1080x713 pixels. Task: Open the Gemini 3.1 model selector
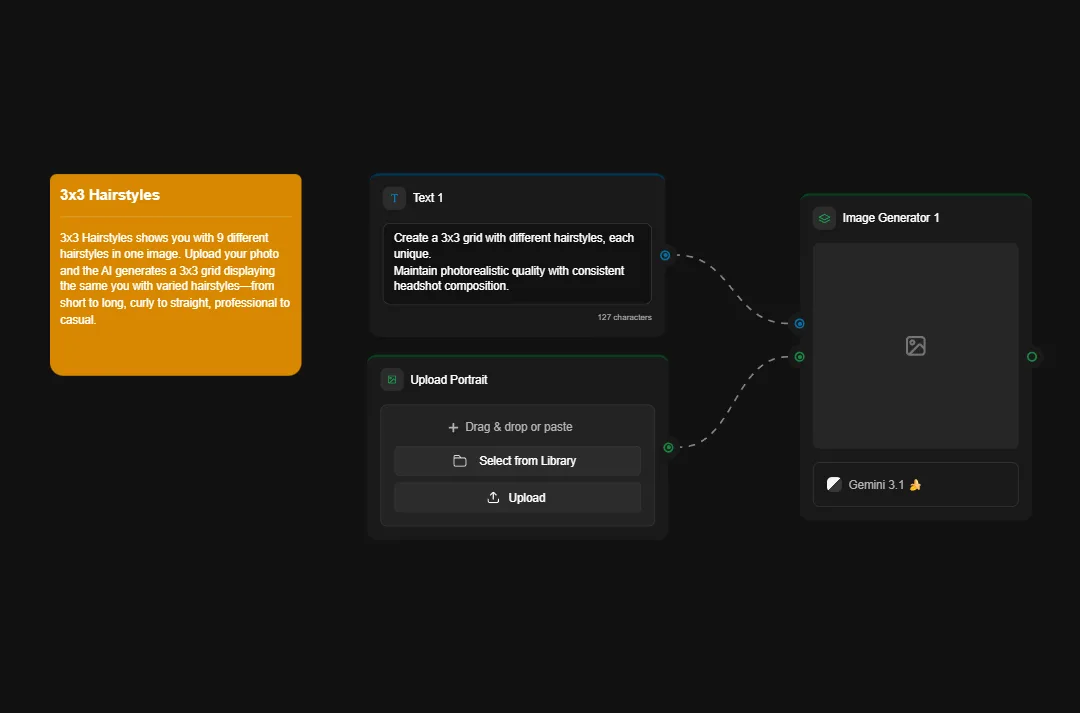coord(915,484)
